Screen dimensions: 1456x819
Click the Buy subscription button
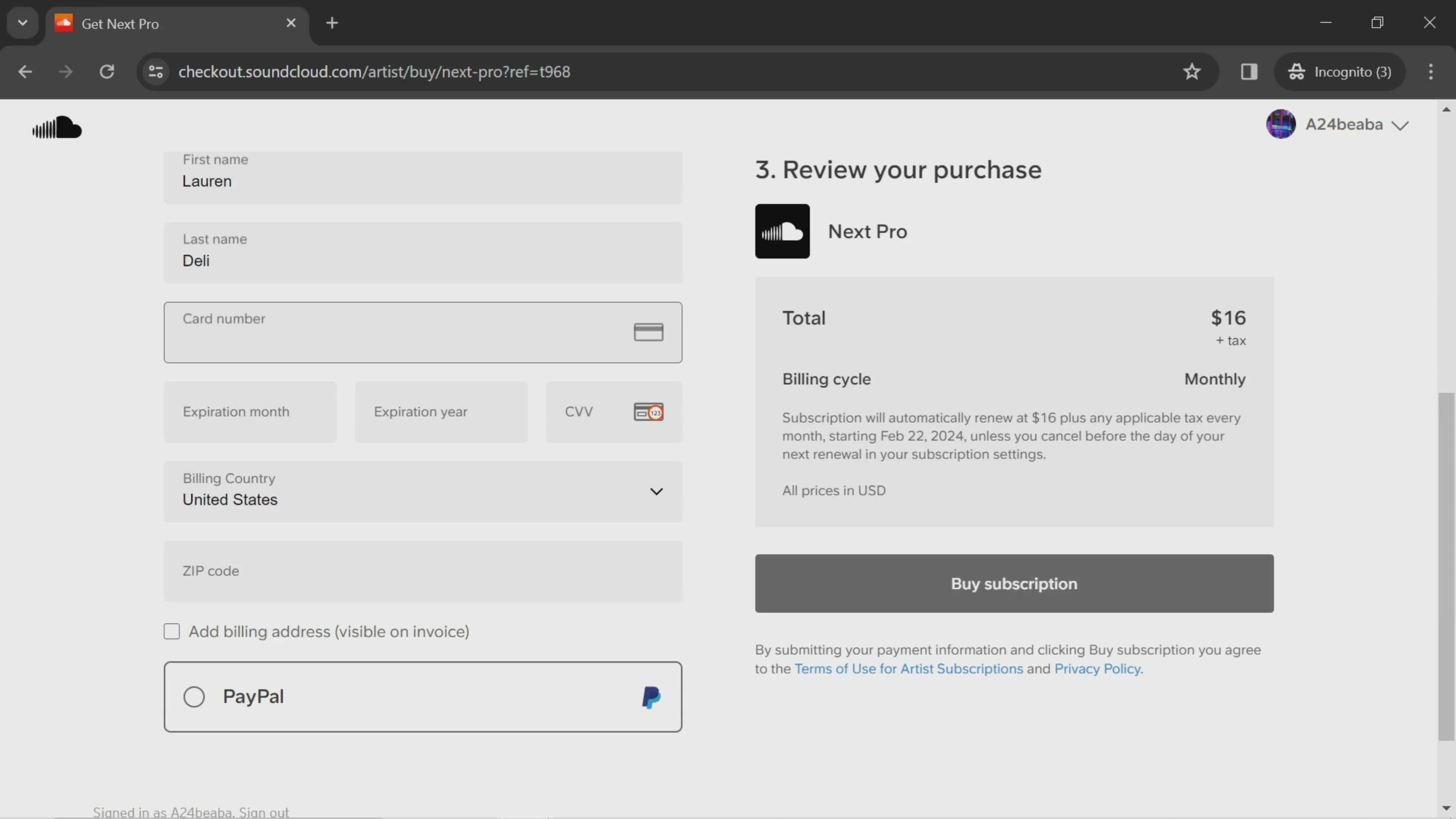[x=1013, y=583]
